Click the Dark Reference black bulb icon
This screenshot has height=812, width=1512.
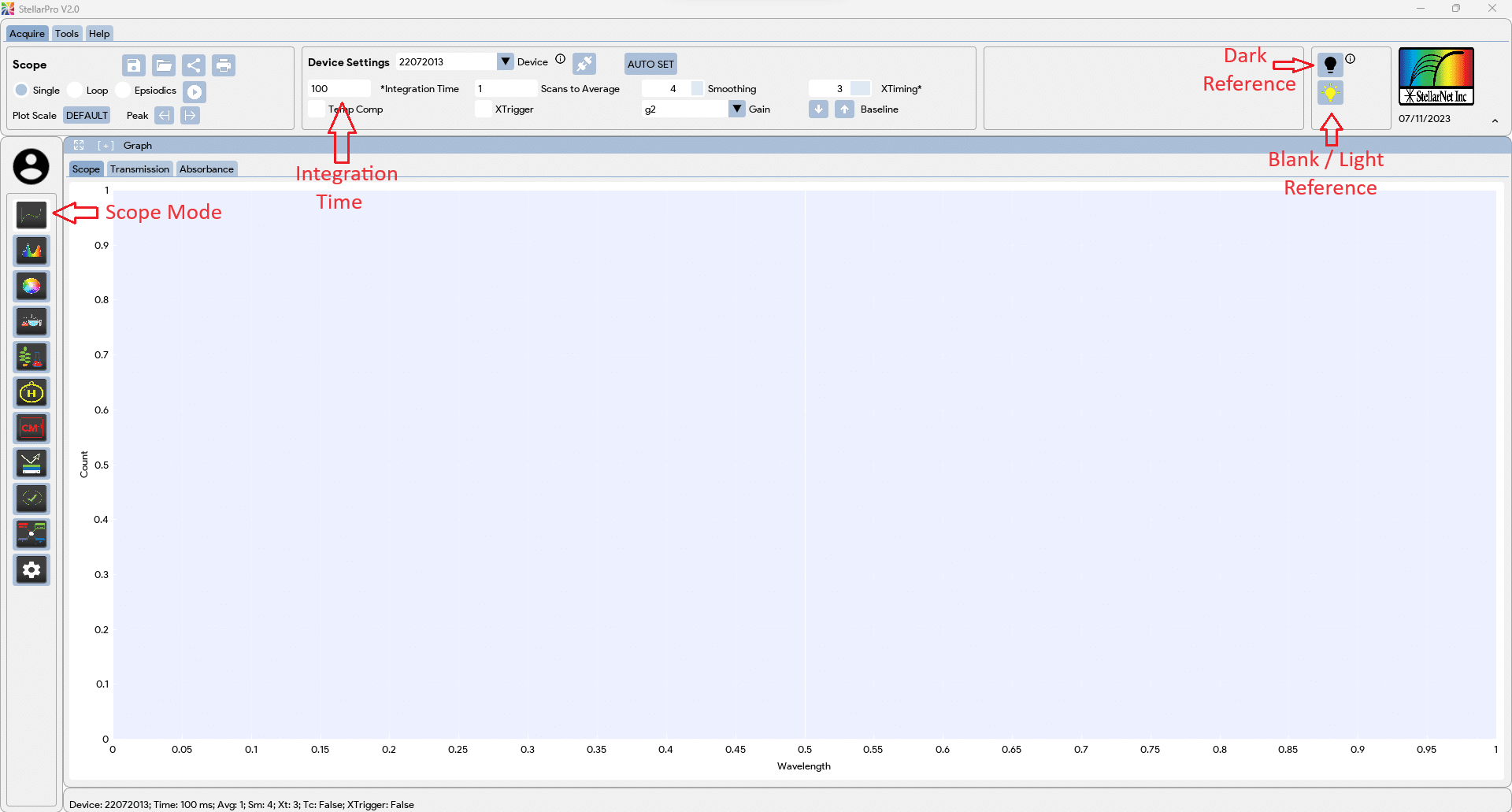click(1330, 65)
